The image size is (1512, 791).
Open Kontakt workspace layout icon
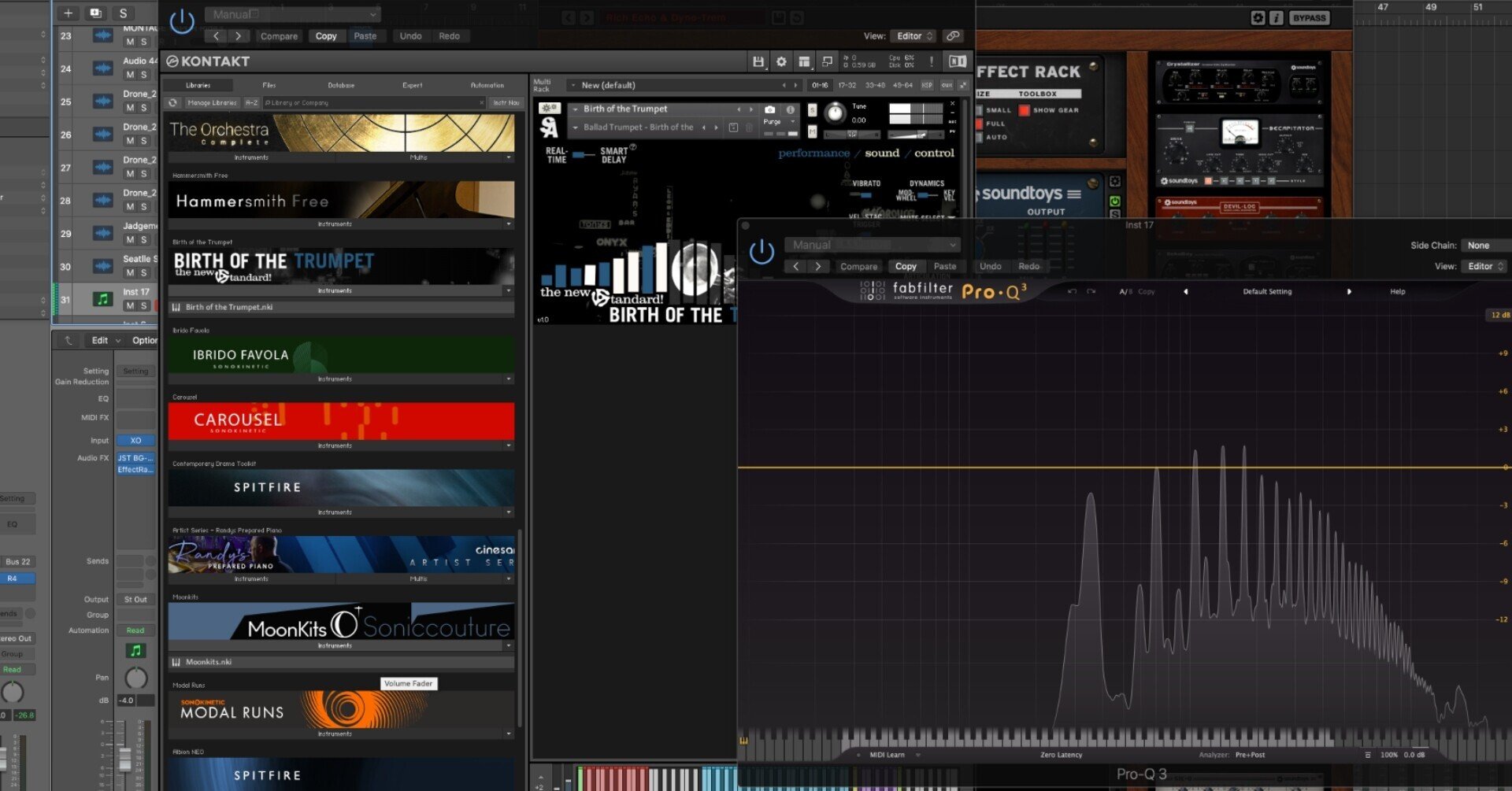pyautogui.click(x=804, y=61)
